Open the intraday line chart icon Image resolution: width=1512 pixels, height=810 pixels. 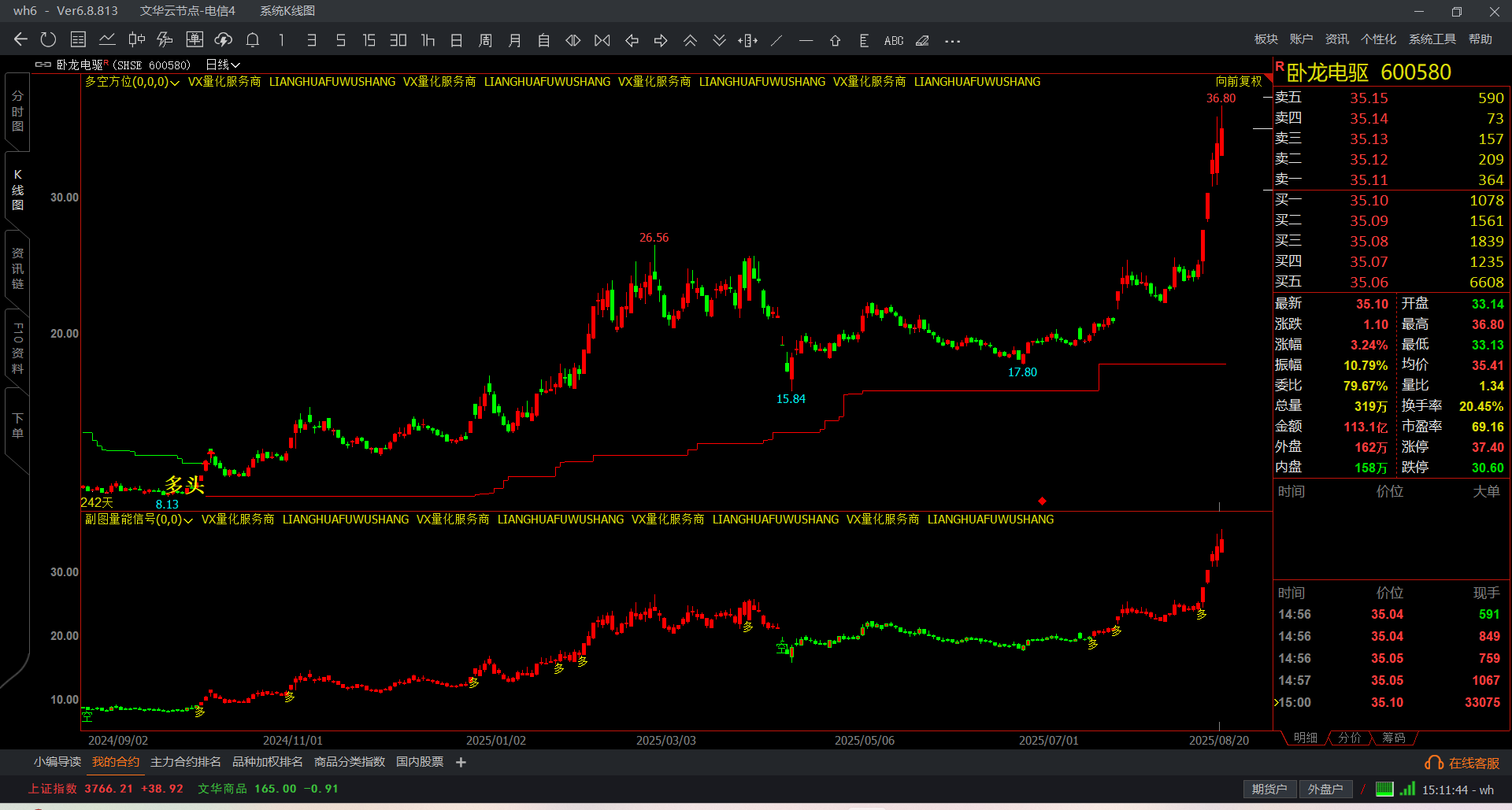(107, 39)
